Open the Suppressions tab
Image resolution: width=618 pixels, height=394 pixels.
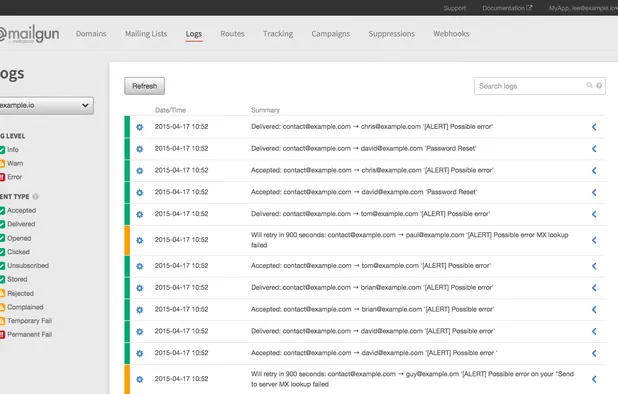[x=391, y=34]
